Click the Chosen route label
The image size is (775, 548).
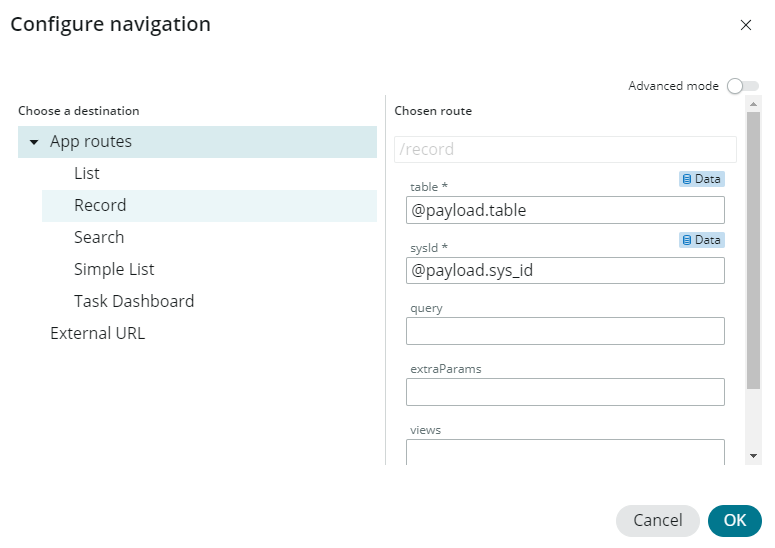pyautogui.click(x=433, y=111)
